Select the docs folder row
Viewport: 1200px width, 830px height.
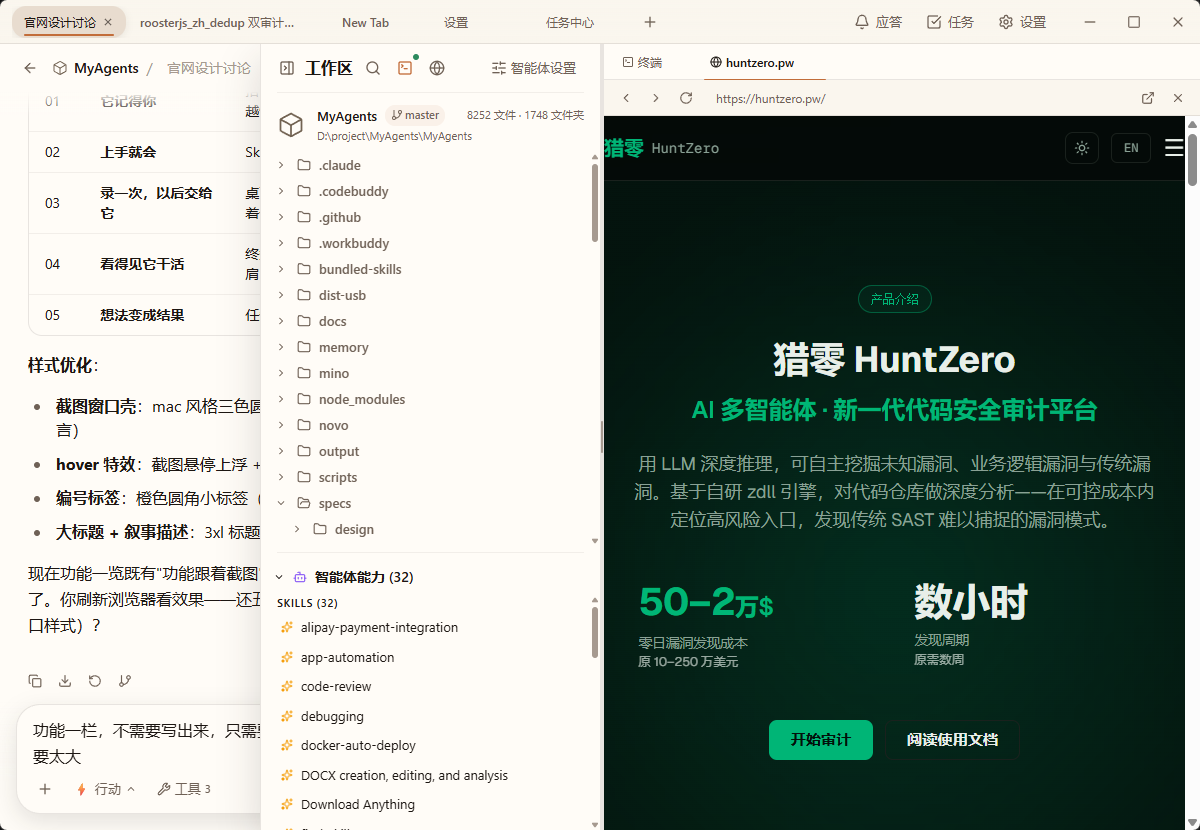click(430, 321)
